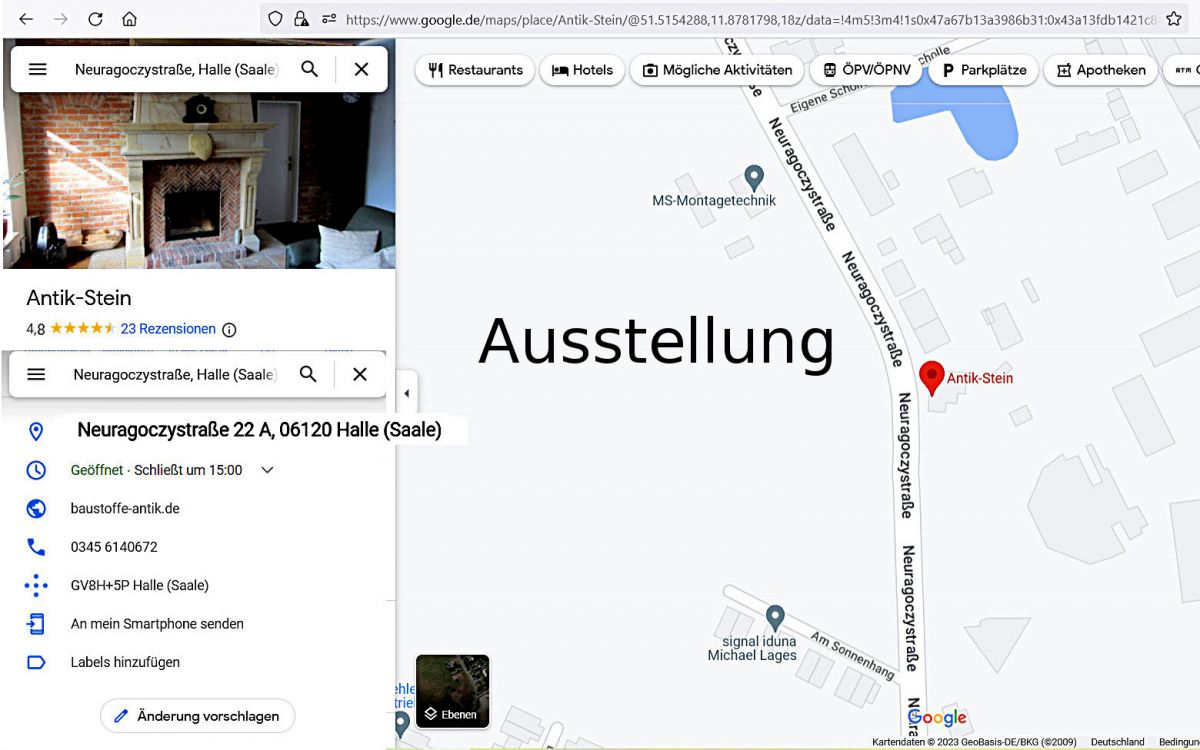Select the ÖPV/ÖPNV filter chip
1200x750 pixels.
pyautogui.click(x=866, y=70)
